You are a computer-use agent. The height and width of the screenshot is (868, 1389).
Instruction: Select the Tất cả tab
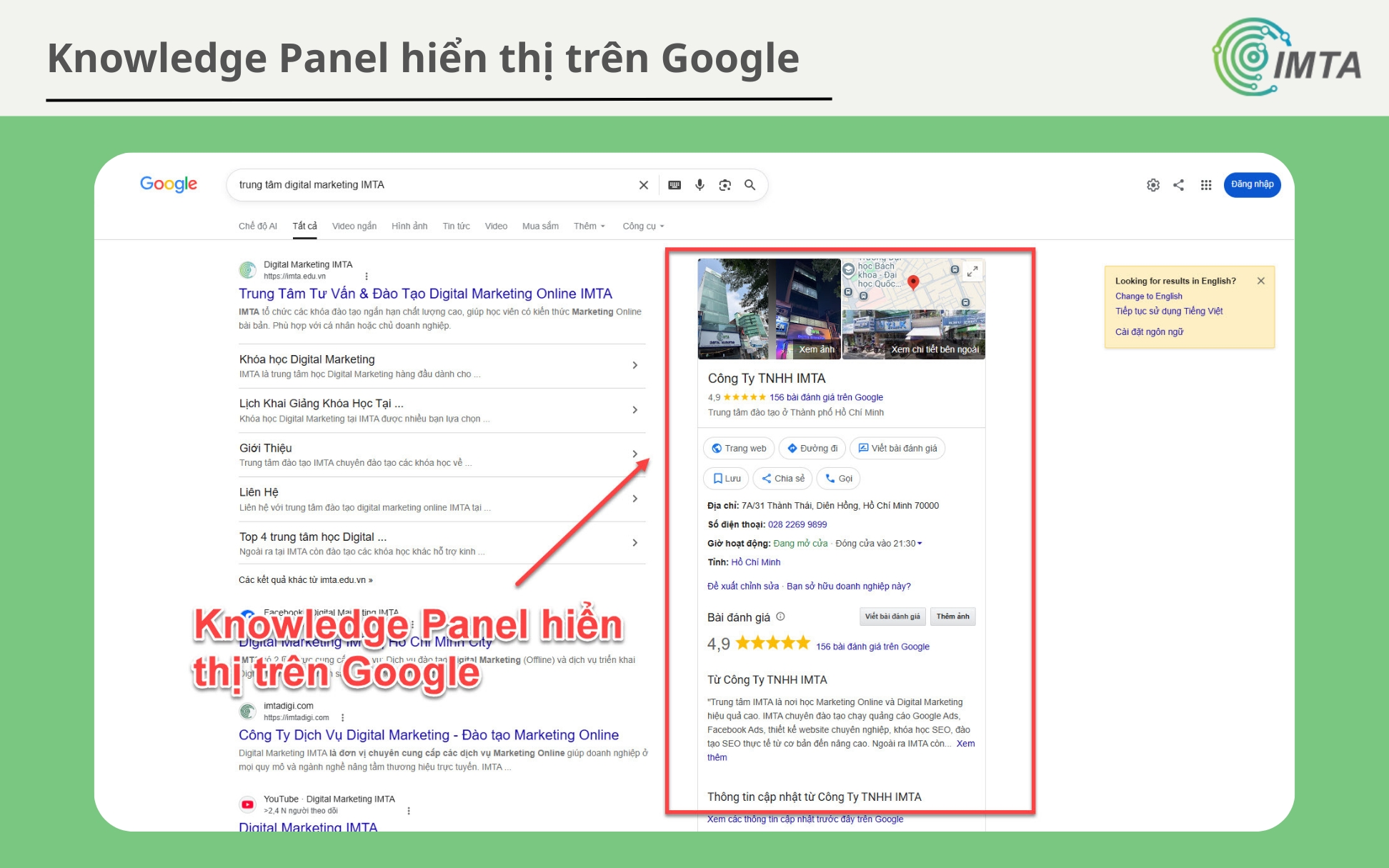(304, 226)
